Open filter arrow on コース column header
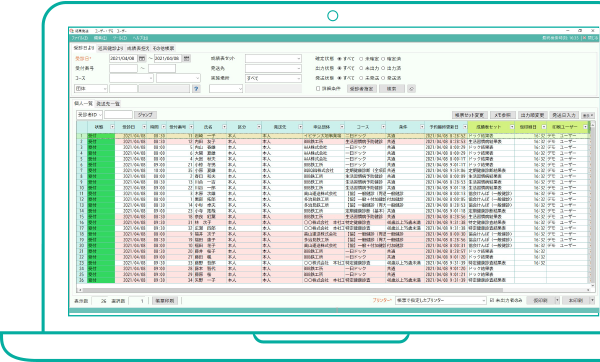This screenshot has height=362, width=600. tap(383, 127)
